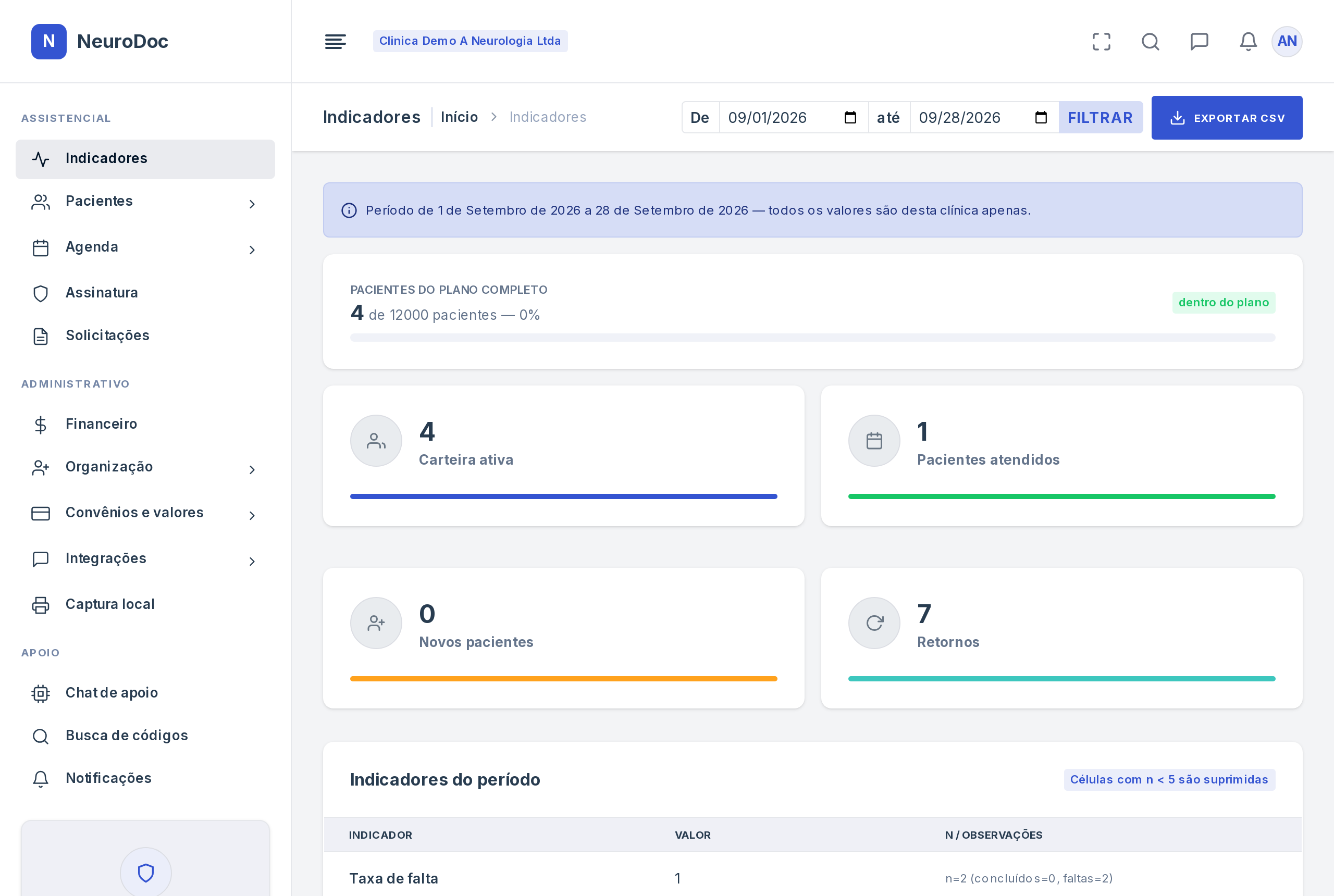Open Busca de códigos in the sidebar
The height and width of the screenshot is (896, 1334).
click(x=145, y=736)
